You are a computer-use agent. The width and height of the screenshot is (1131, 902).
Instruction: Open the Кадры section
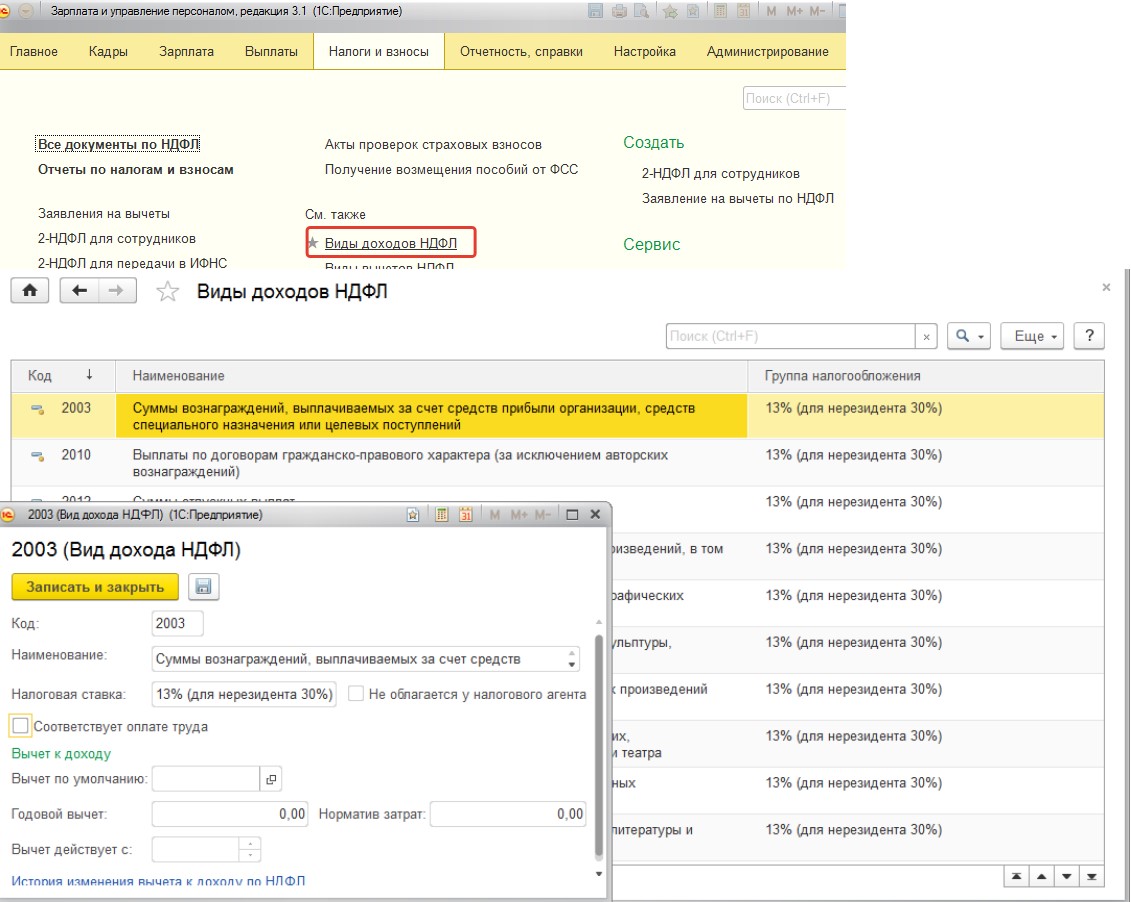(108, 51)
